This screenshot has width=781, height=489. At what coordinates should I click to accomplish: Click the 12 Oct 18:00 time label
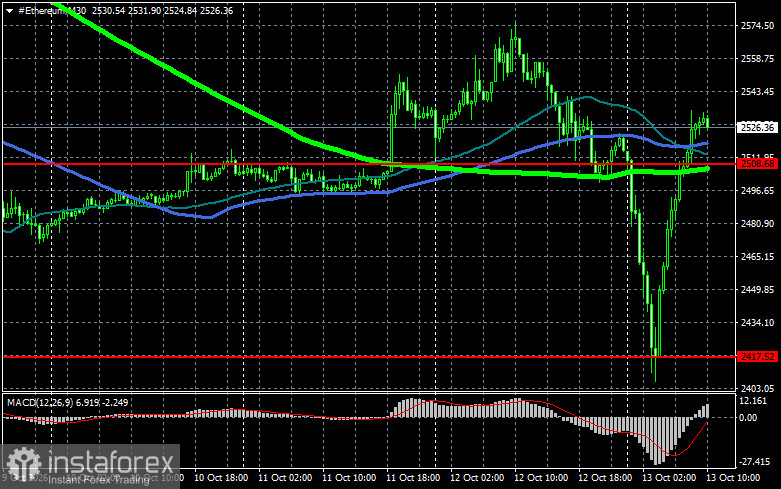[x=605, y=478]
